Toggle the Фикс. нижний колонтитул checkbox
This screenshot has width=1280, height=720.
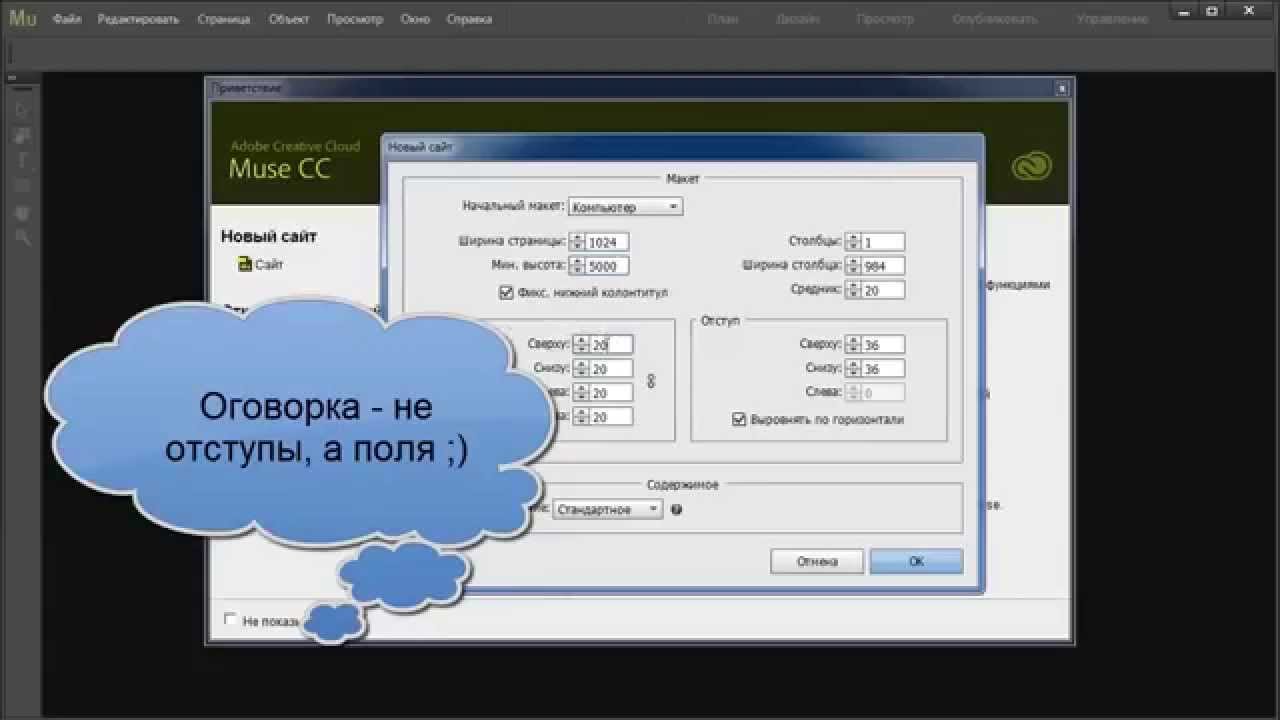pyautogui.click(x=505, y=293)
